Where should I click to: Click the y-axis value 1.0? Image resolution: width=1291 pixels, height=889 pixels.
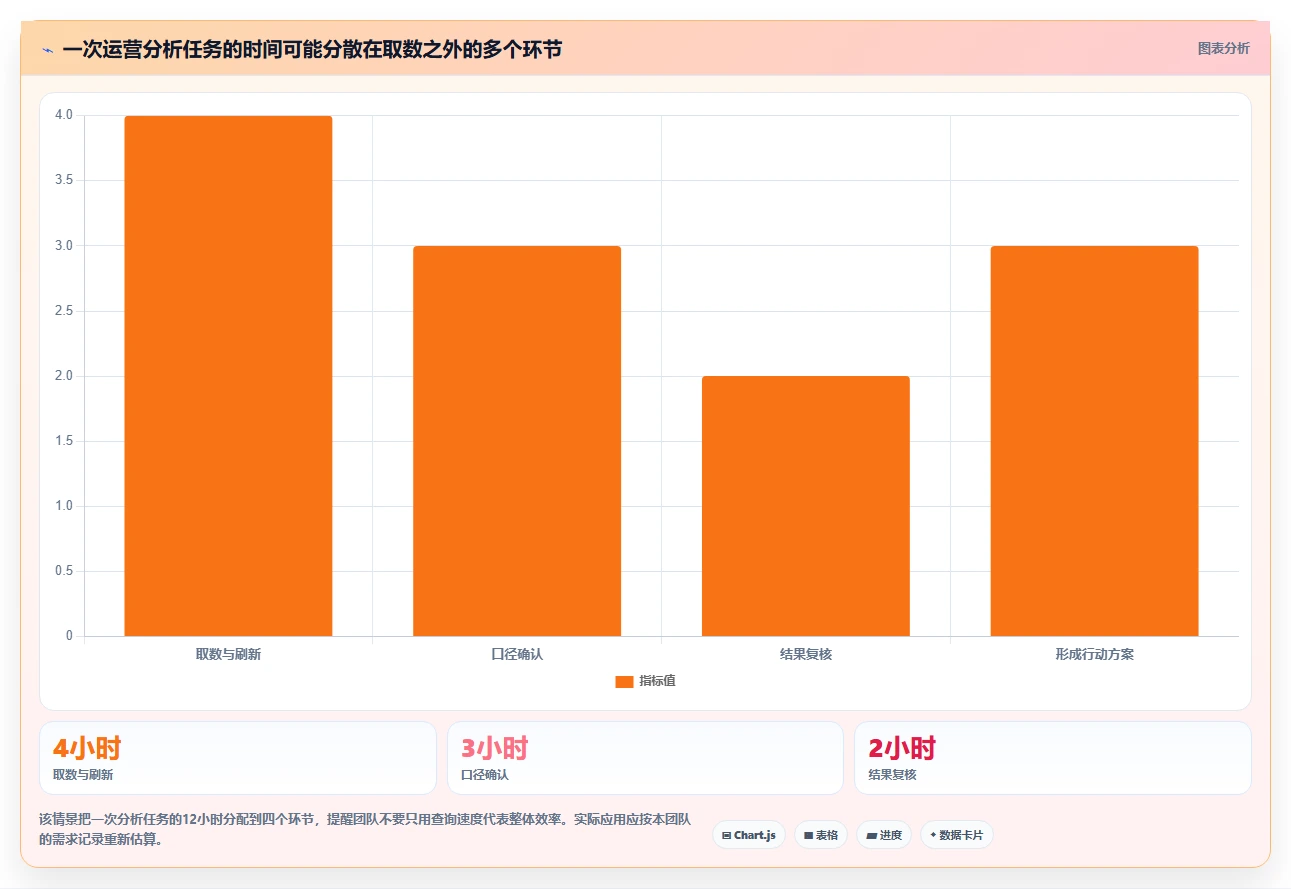tap(64, 506)
